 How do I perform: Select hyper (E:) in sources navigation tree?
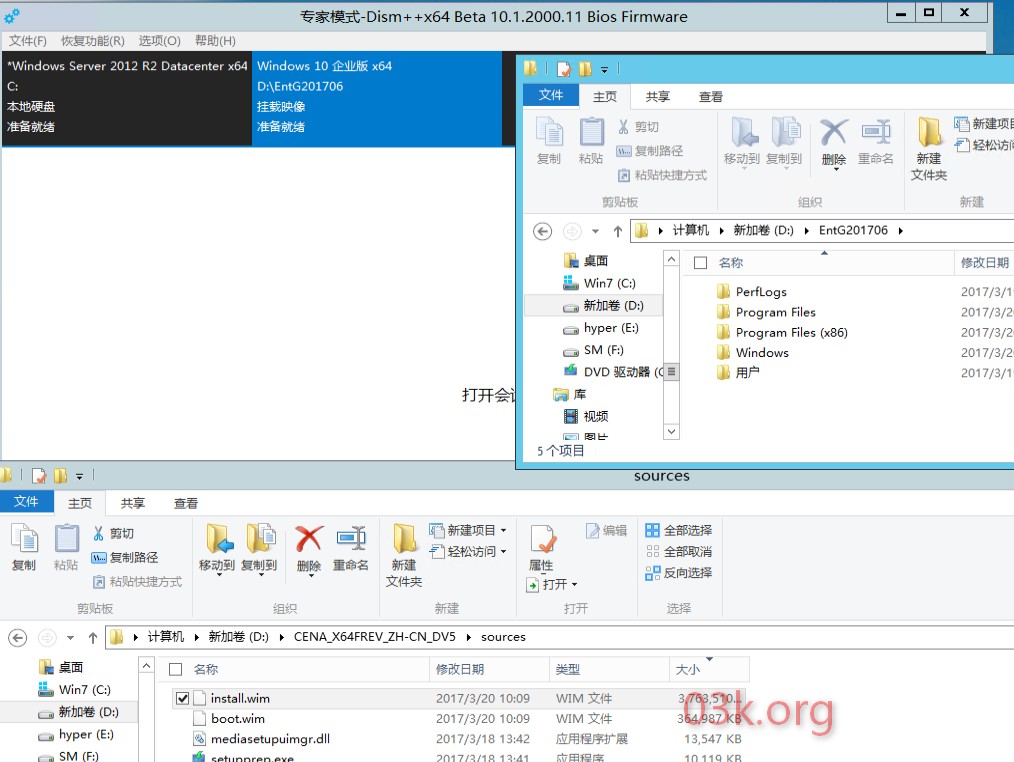(x=76, y=735)
